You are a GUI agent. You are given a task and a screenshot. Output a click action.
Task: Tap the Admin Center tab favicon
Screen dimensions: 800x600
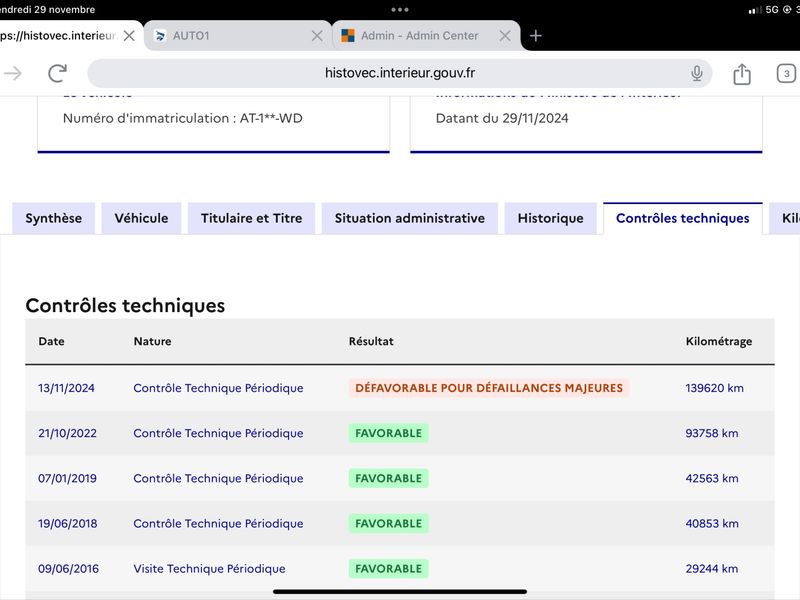coord(348,36)
